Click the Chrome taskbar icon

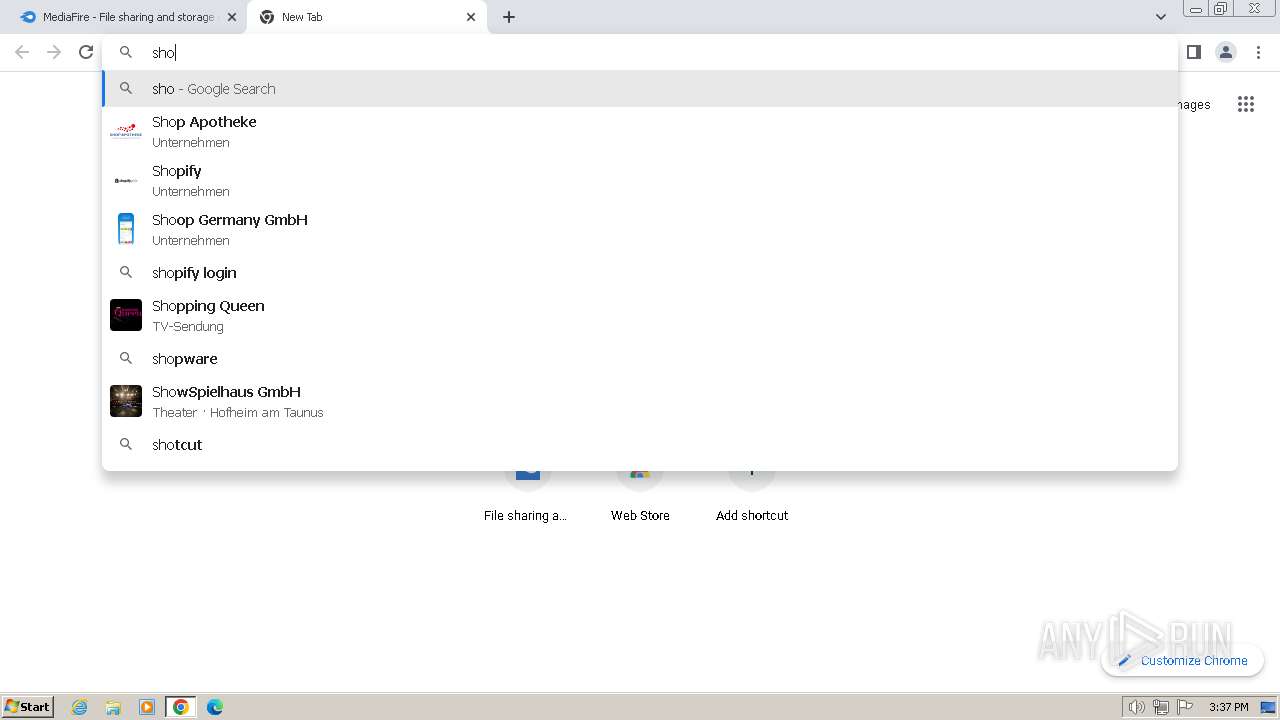pyautogui.click(x=181, y=707)
